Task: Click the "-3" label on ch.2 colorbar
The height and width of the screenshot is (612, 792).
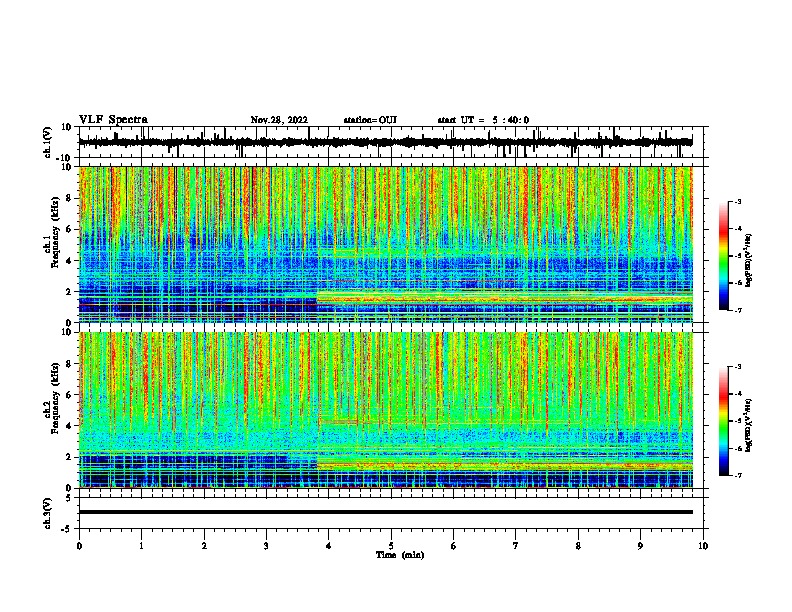Action: [x=737, y=367]
